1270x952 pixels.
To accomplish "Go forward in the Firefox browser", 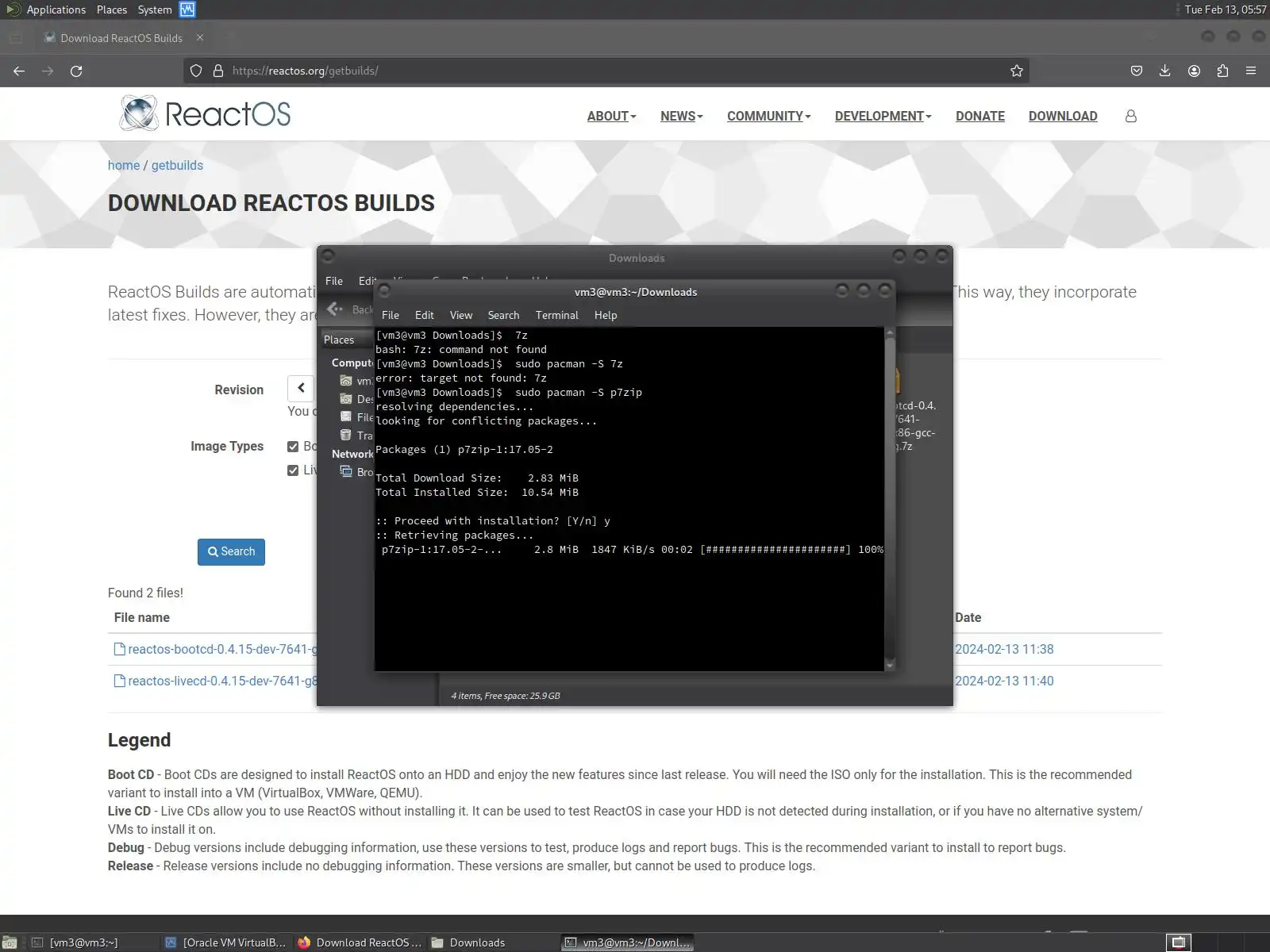I will [48, 71].
